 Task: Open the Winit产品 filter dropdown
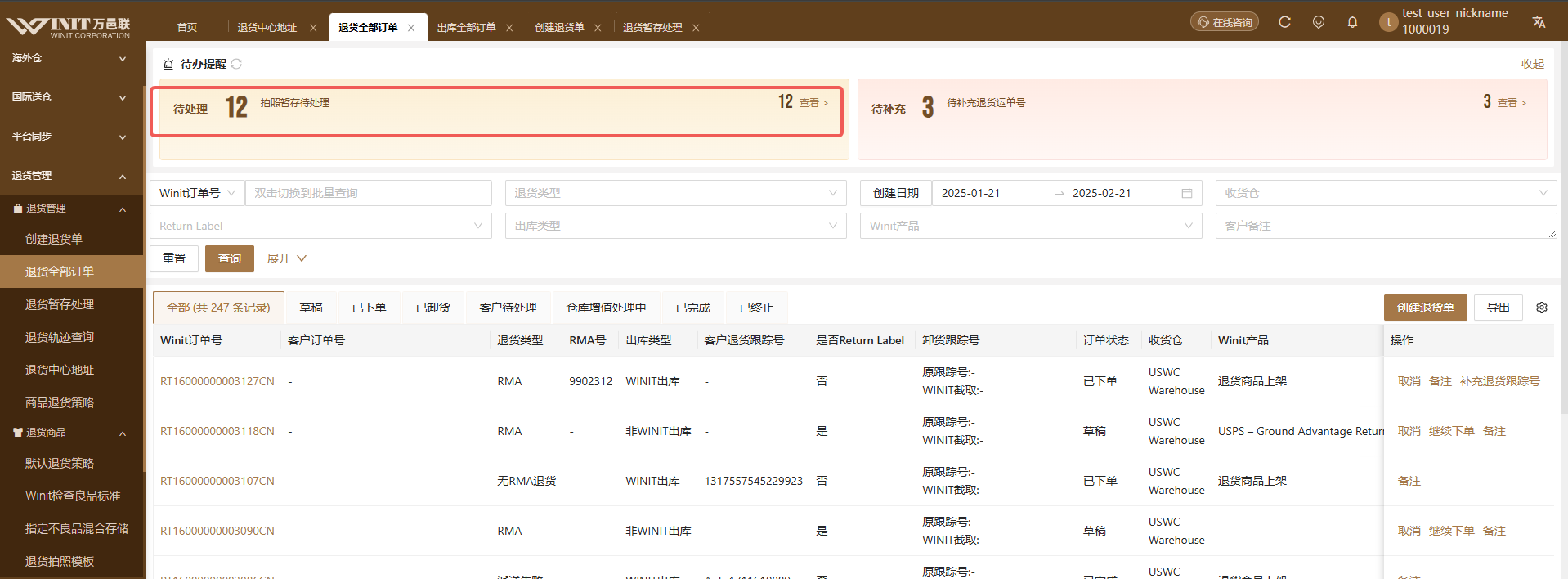pyautogui.click(x=1031, y=226)
